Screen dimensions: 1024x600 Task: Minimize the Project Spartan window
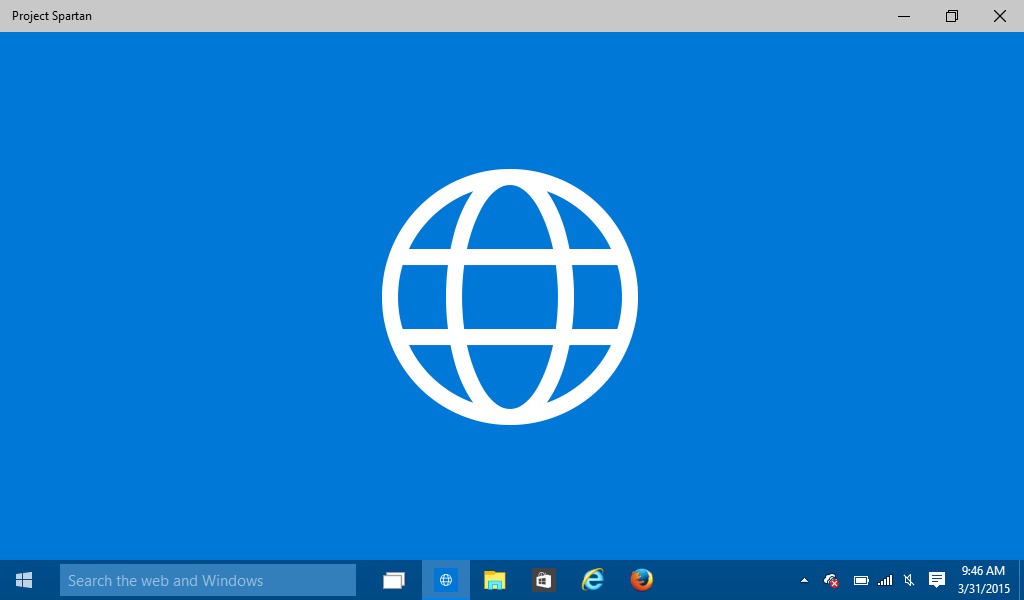(903, 16)
